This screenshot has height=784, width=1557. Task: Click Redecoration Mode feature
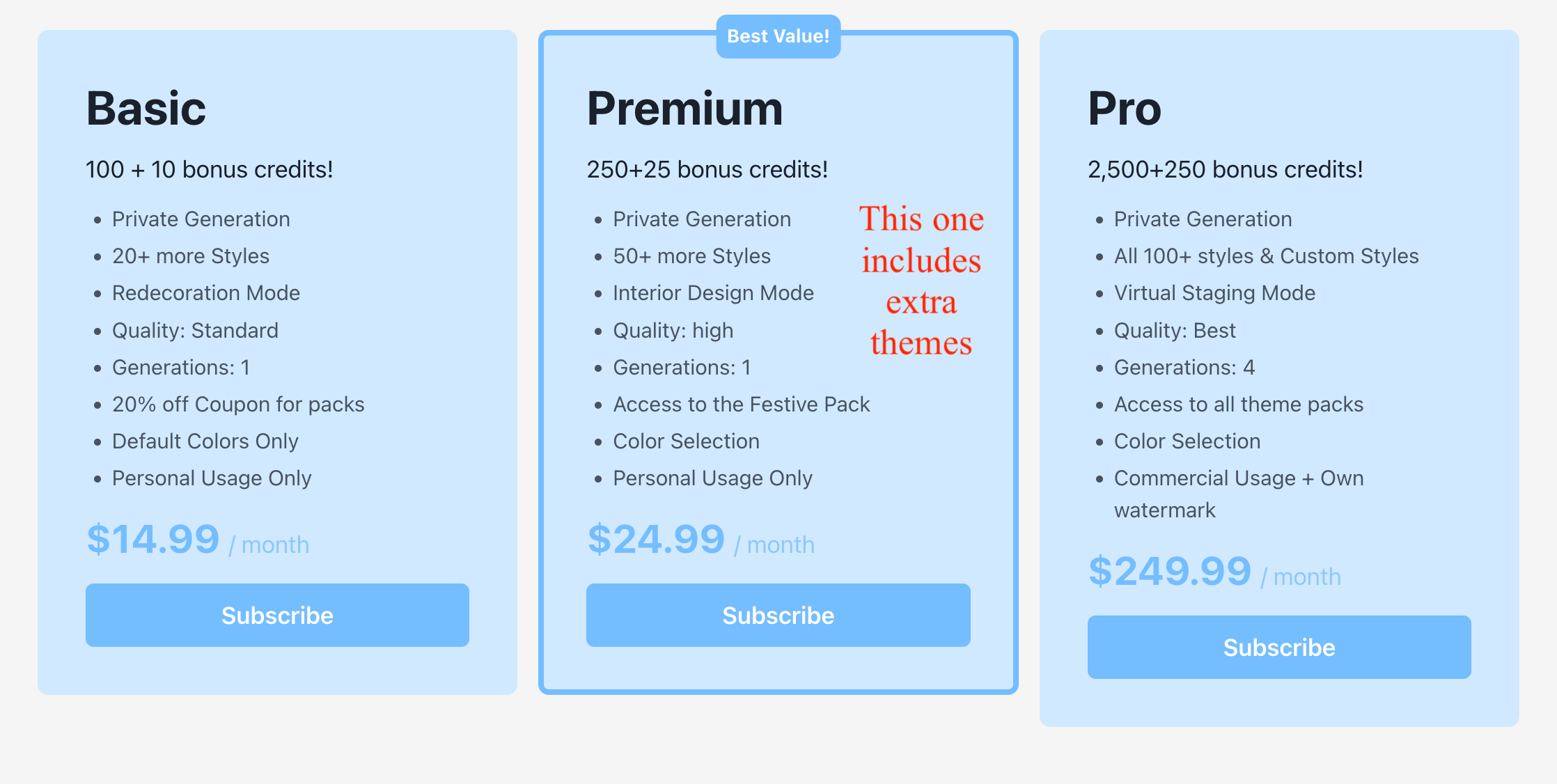click(206, 293)
